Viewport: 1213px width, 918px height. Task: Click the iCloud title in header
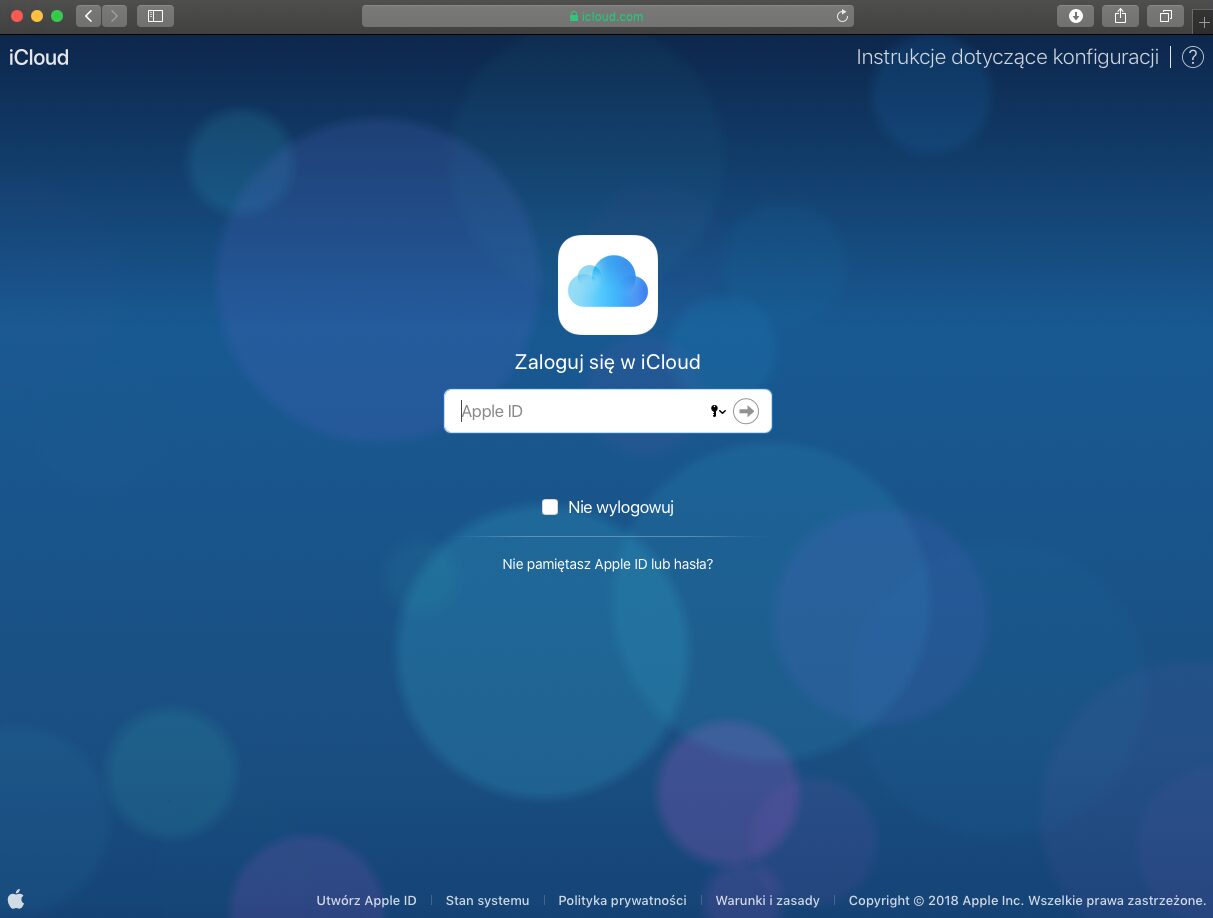(39, 57)
